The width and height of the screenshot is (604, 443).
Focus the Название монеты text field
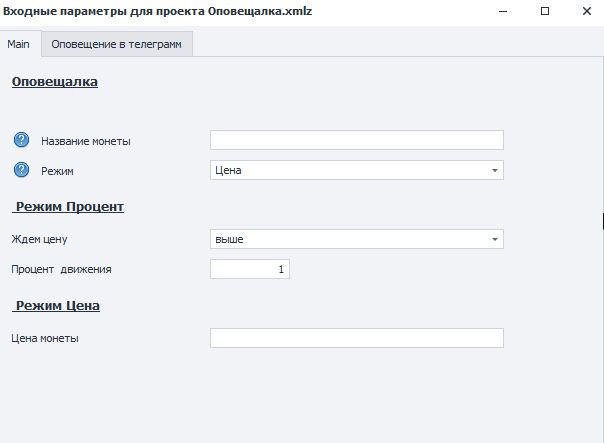click(356, 140)
